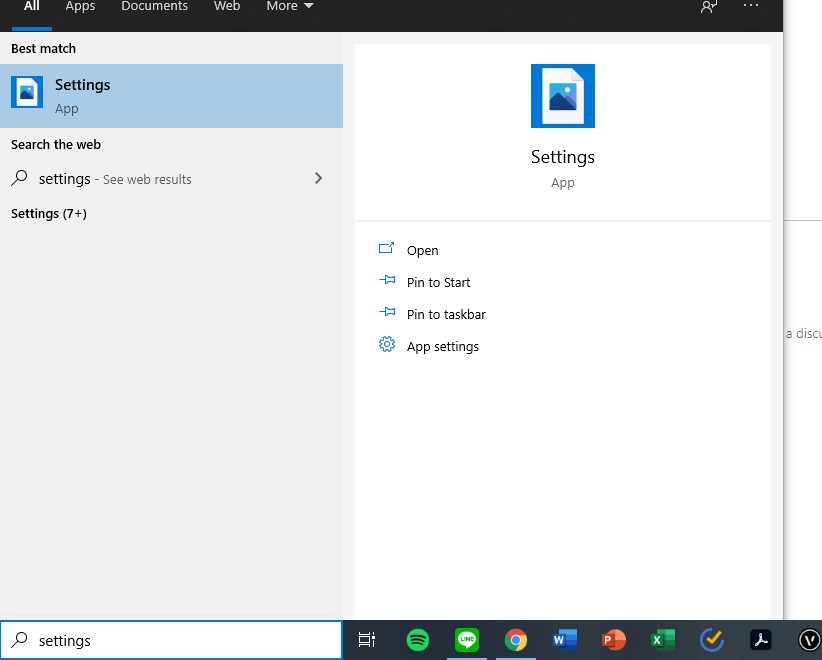Screen dimensions: 822x660
Task: Launch Adobe Acrobat from the taskbar
Action: click(x=760, y=640)
